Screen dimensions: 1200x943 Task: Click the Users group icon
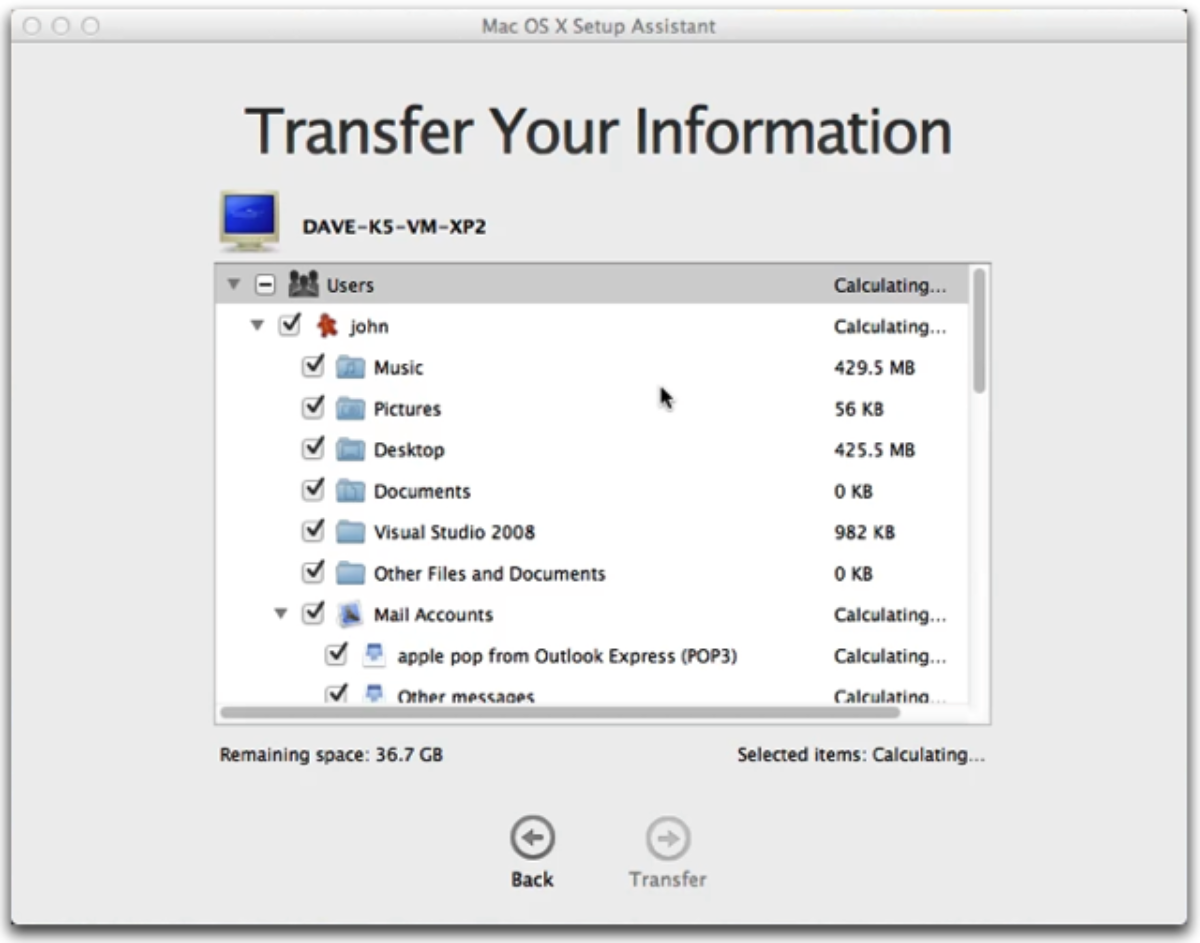[303, 285]
